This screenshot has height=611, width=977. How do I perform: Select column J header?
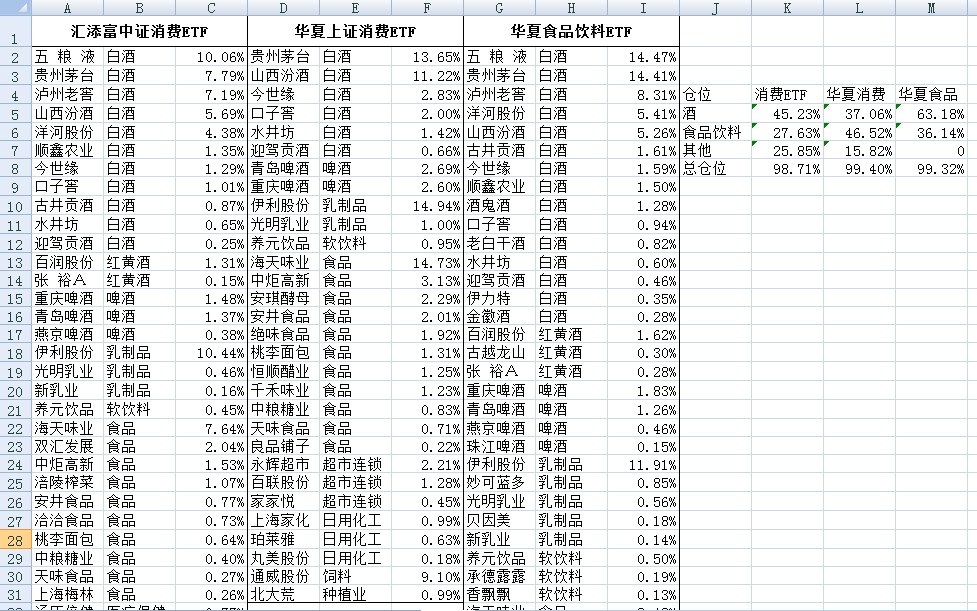coord(715,7)
